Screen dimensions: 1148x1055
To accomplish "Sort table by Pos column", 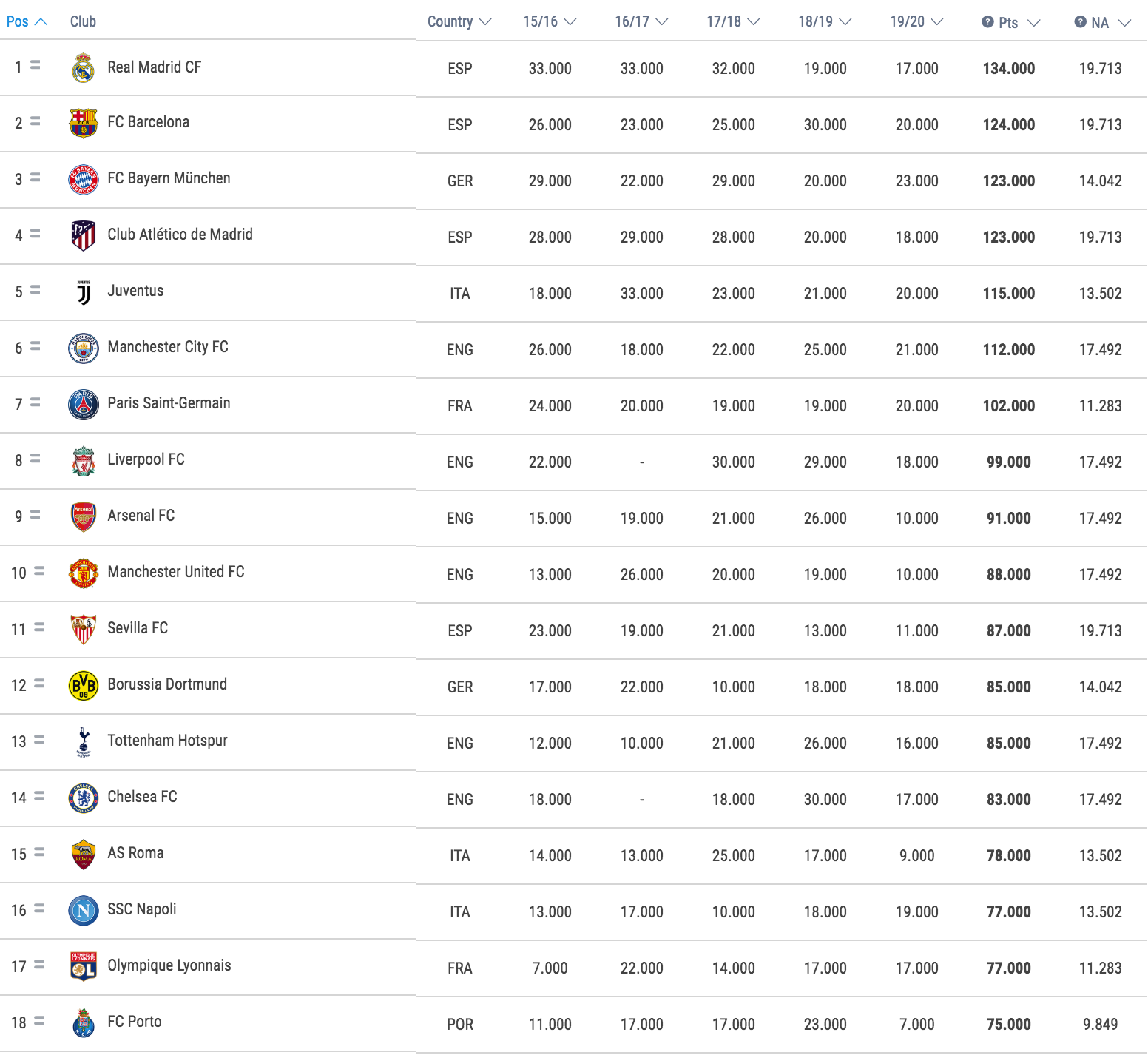I will [x=26, y=21].
